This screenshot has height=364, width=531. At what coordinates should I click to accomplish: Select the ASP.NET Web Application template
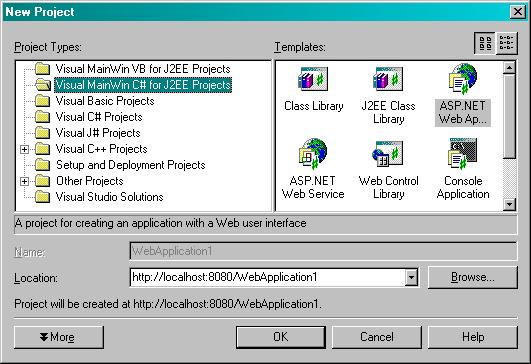click(x=463, y=95)
